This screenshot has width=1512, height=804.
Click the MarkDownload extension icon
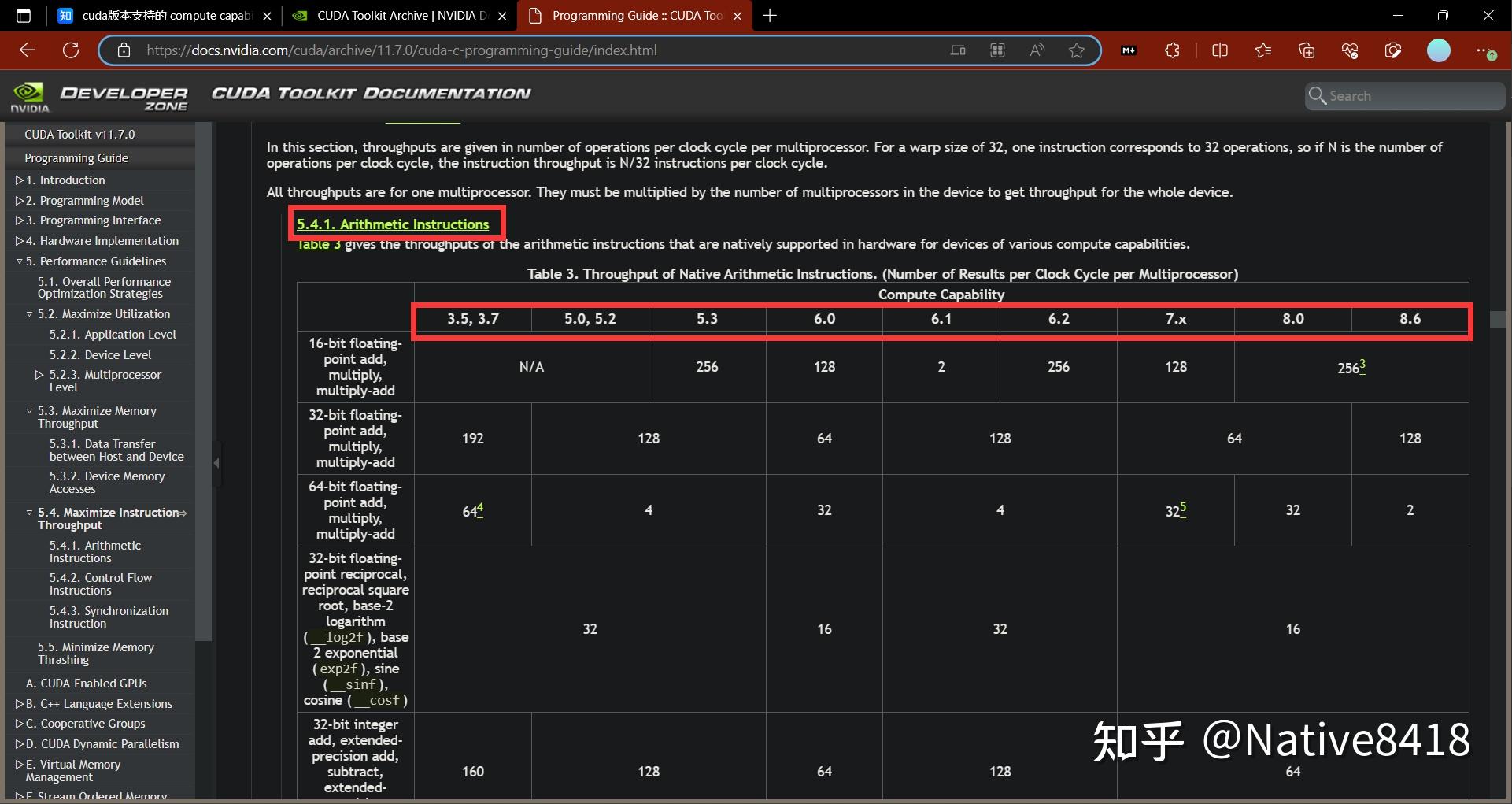pyautogui.click(x=1129, y=50)
